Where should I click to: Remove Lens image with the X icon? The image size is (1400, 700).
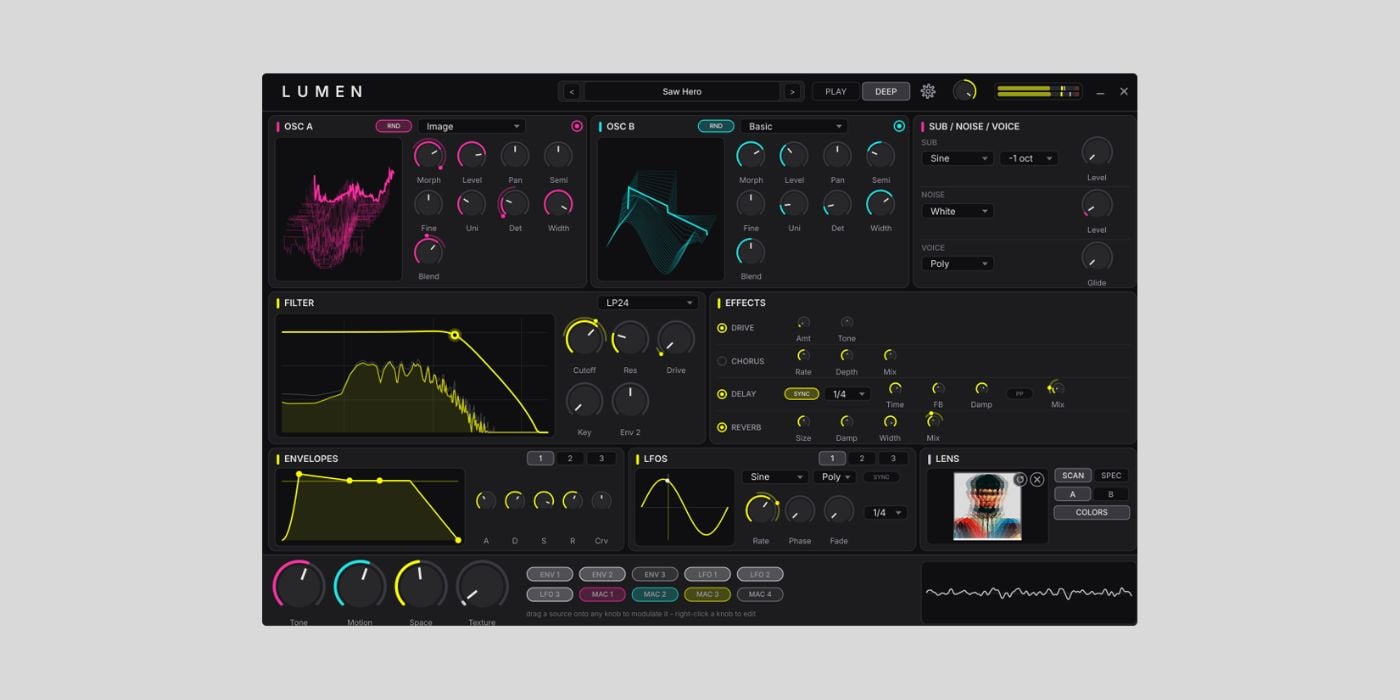point(1037,480)
